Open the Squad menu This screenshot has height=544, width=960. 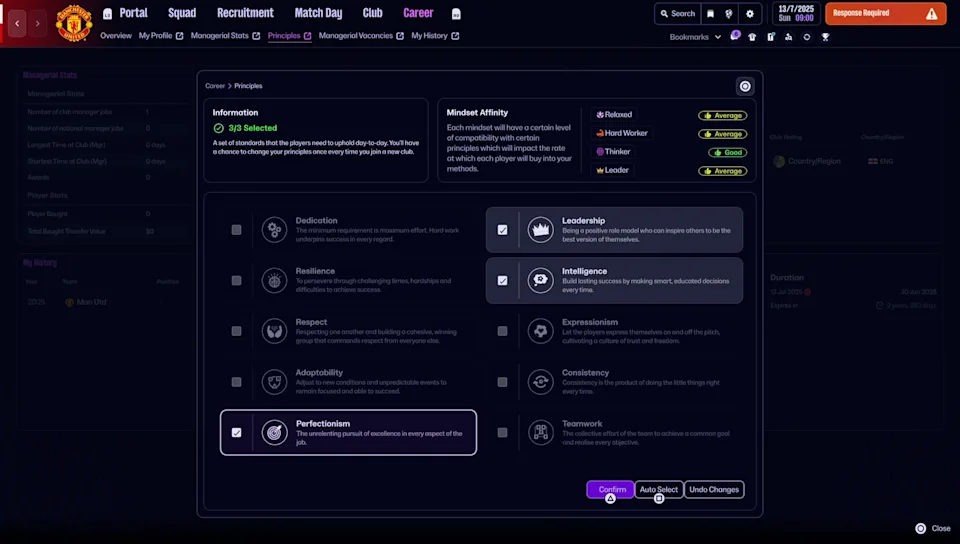(x=182, y=13)
